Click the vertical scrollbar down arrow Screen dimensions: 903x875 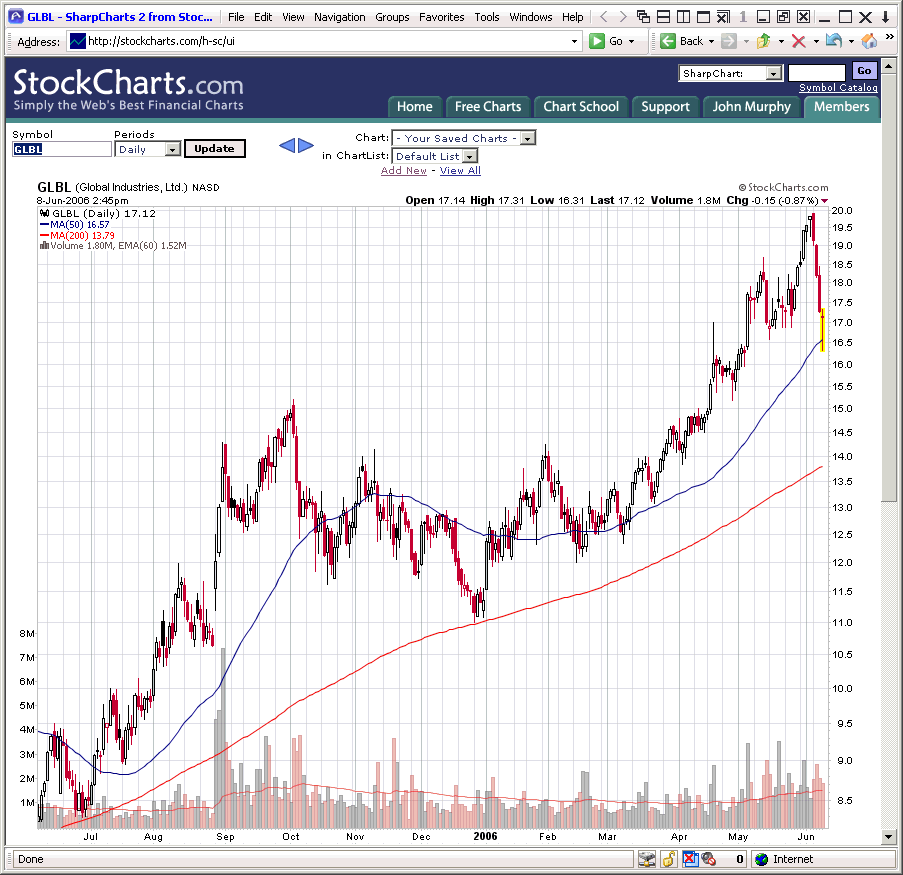pyautogui.click(x=889, y=837)
